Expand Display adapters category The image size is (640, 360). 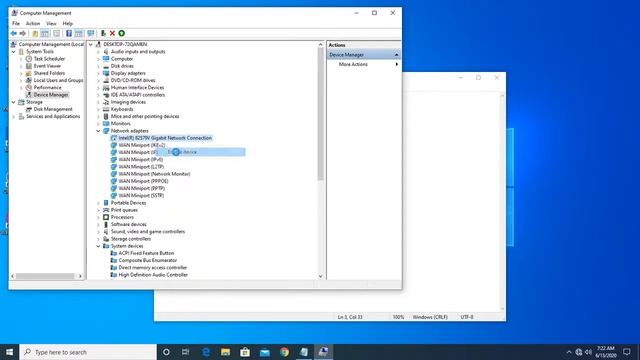[x=98, y=73]
